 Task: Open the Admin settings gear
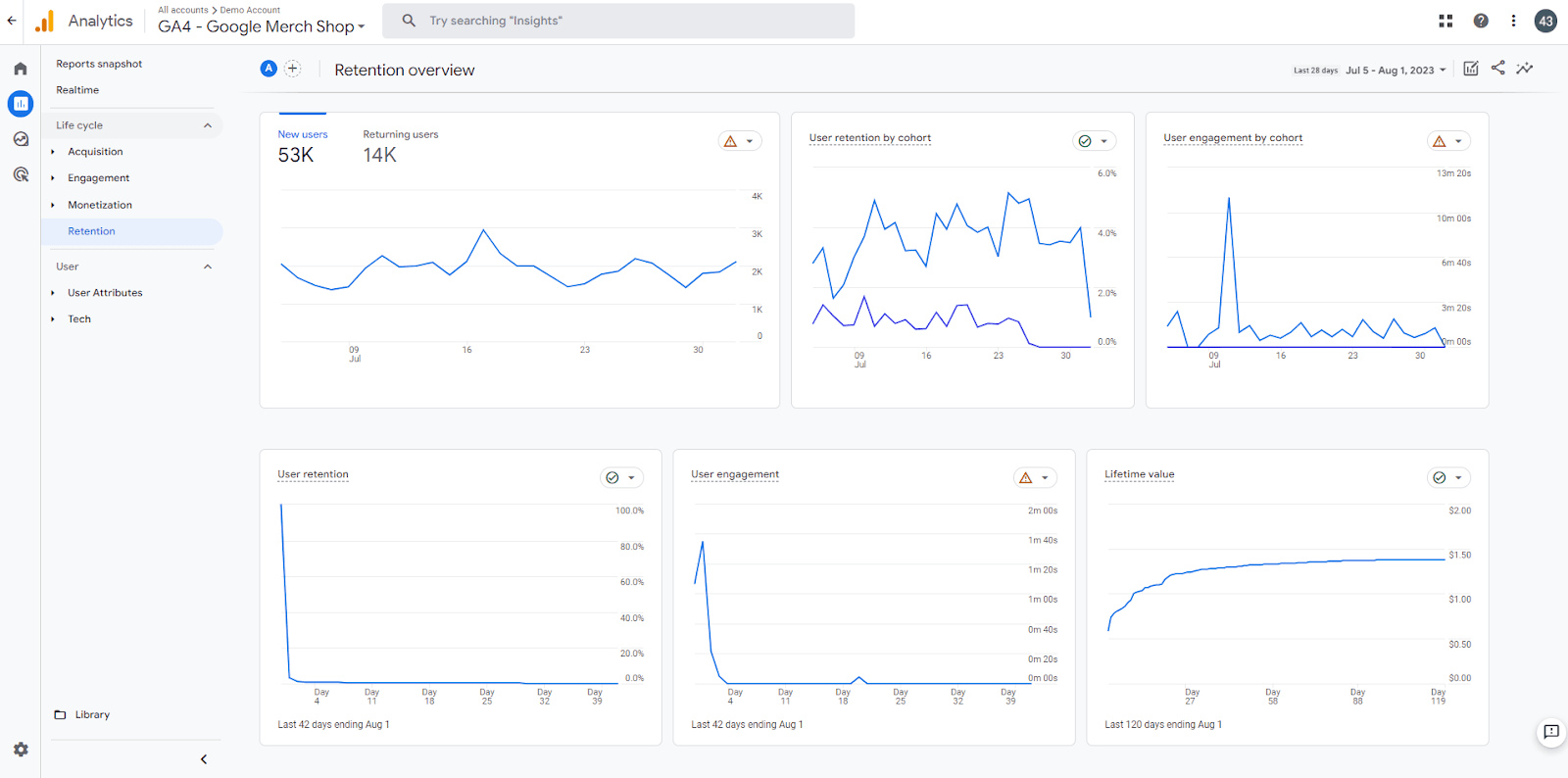tap(21, 750)
